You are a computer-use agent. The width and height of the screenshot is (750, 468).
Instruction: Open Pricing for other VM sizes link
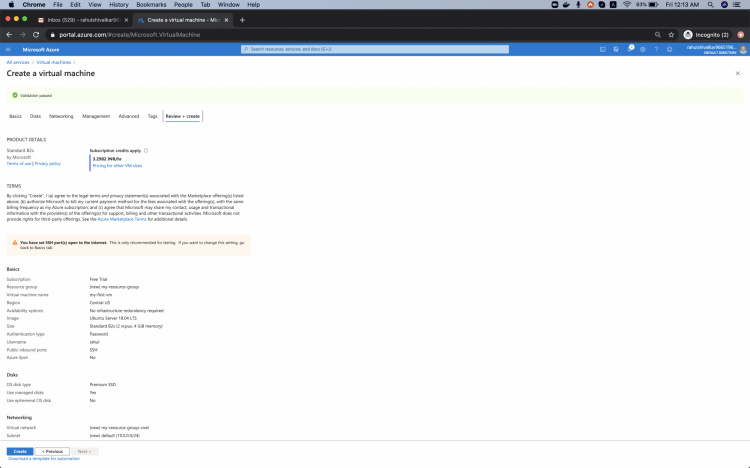point(117,165)
